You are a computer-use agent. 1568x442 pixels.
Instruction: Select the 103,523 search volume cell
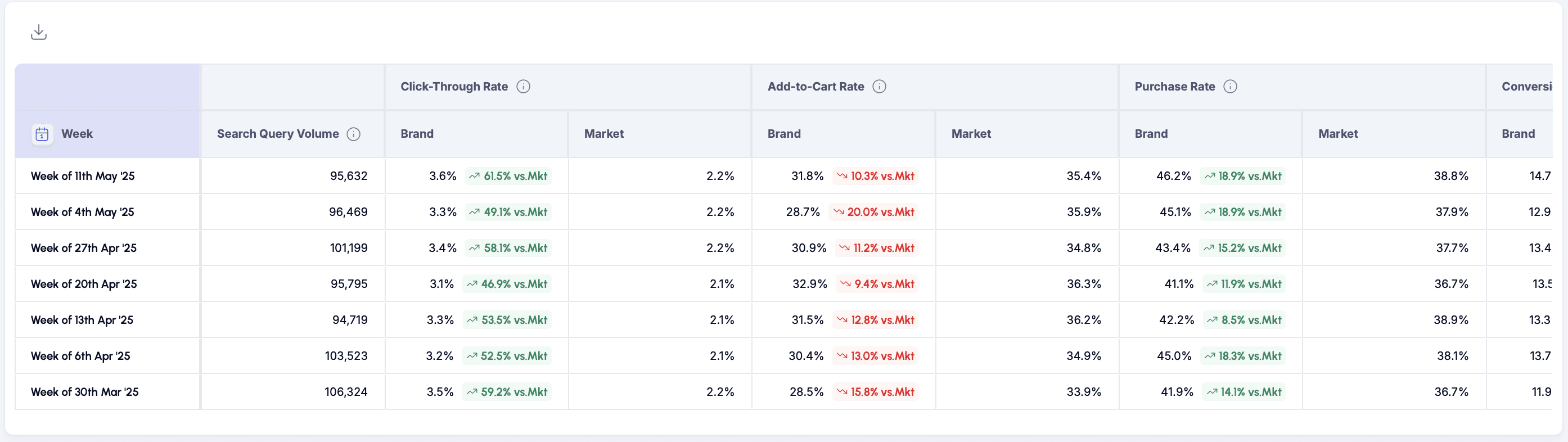[293, 356]
